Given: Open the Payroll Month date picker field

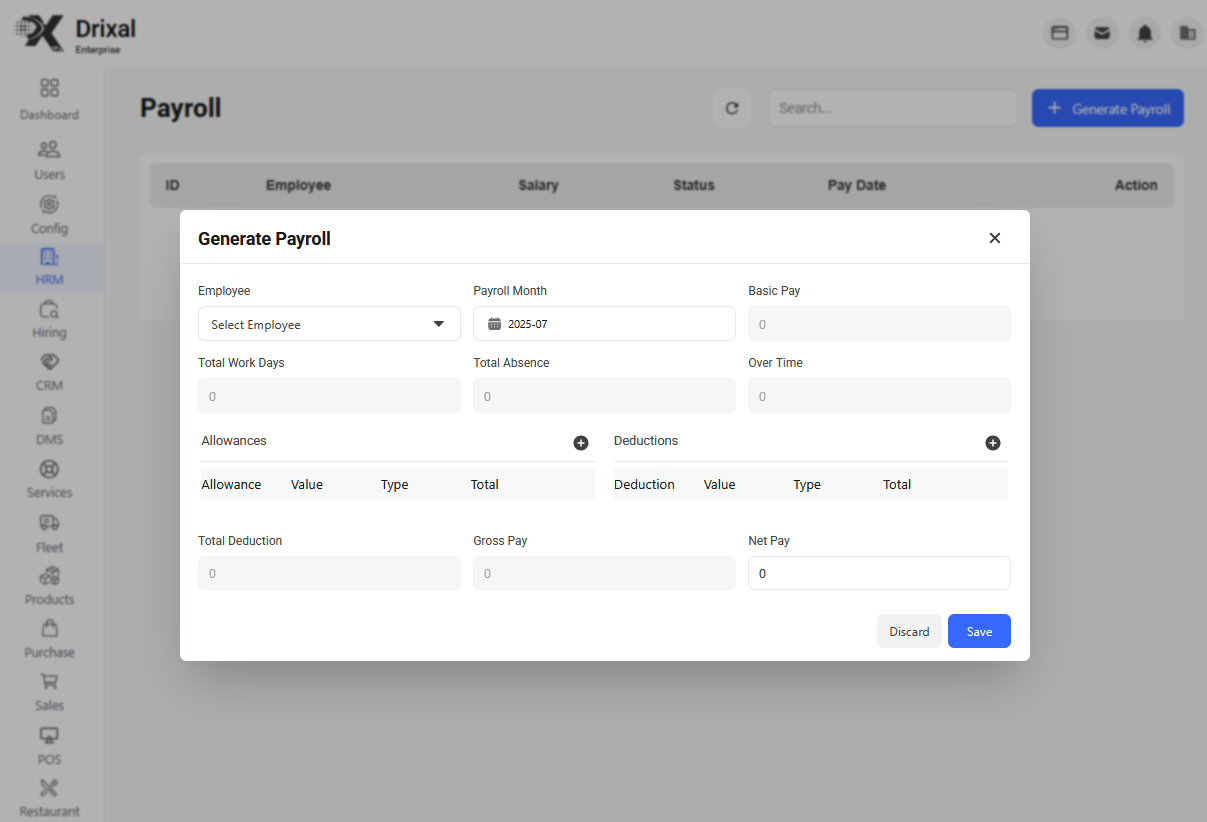Looking at the screenshot, I should click(604, 324).
